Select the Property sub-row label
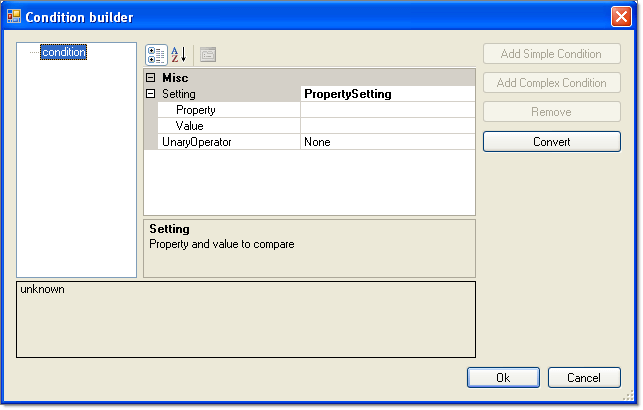Viewport: 643px width, 410px height. click(196, 110)
